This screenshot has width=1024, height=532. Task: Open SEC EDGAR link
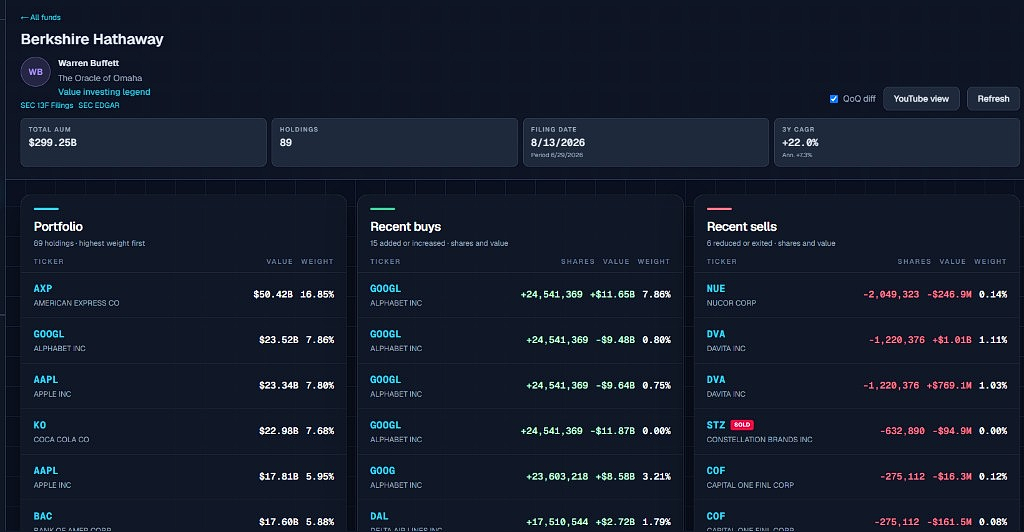pyautogui.click(x=99, y=105)
